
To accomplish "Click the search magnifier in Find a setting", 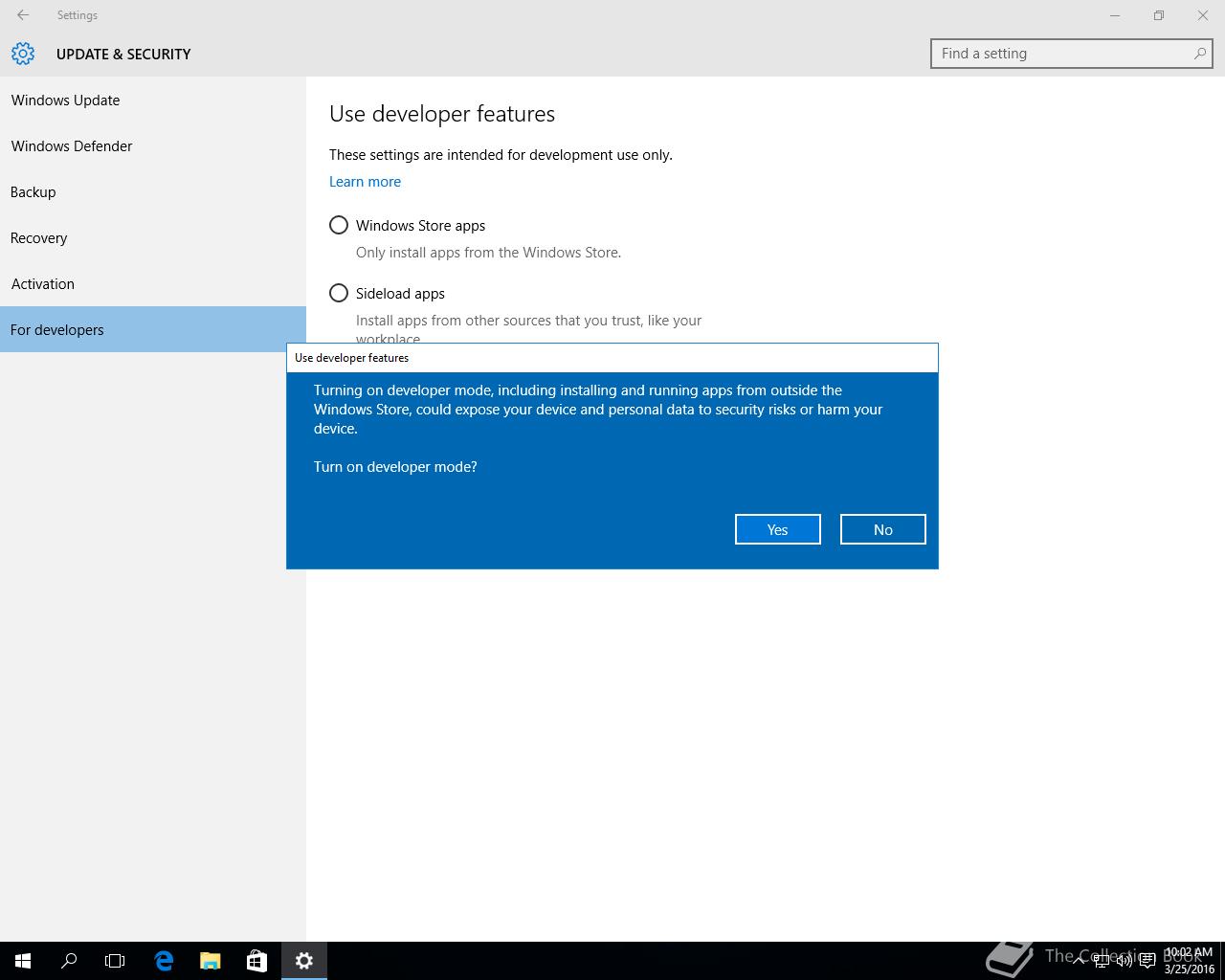I will [x=1199, y=54].
